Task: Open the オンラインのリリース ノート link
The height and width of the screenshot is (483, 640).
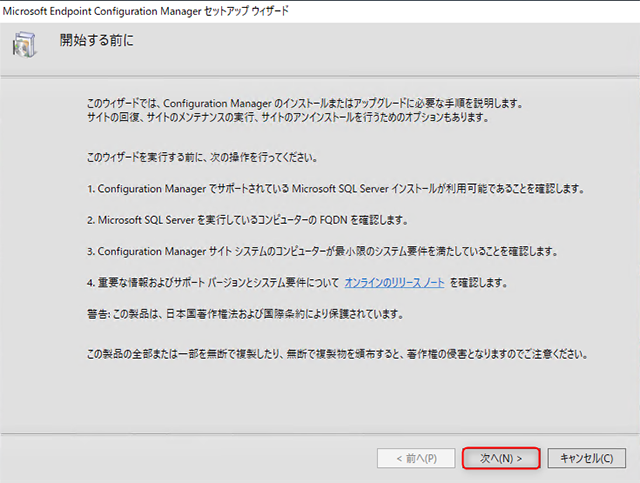Action: click(x=394, y=283)
